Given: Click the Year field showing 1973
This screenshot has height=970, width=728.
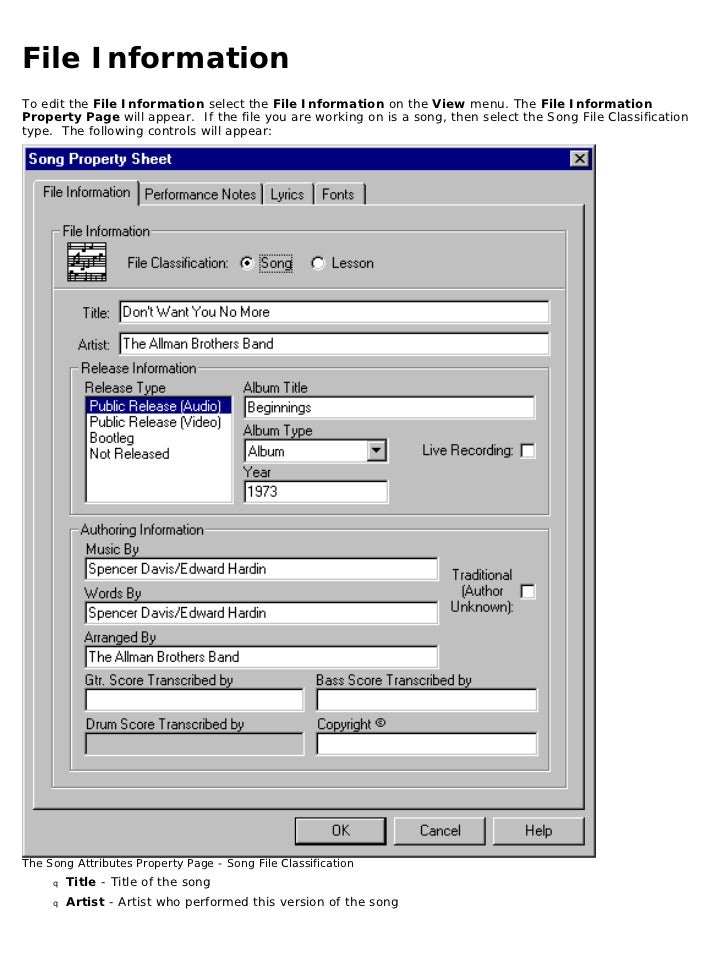Looking at the screenshot, I should 316,491.
